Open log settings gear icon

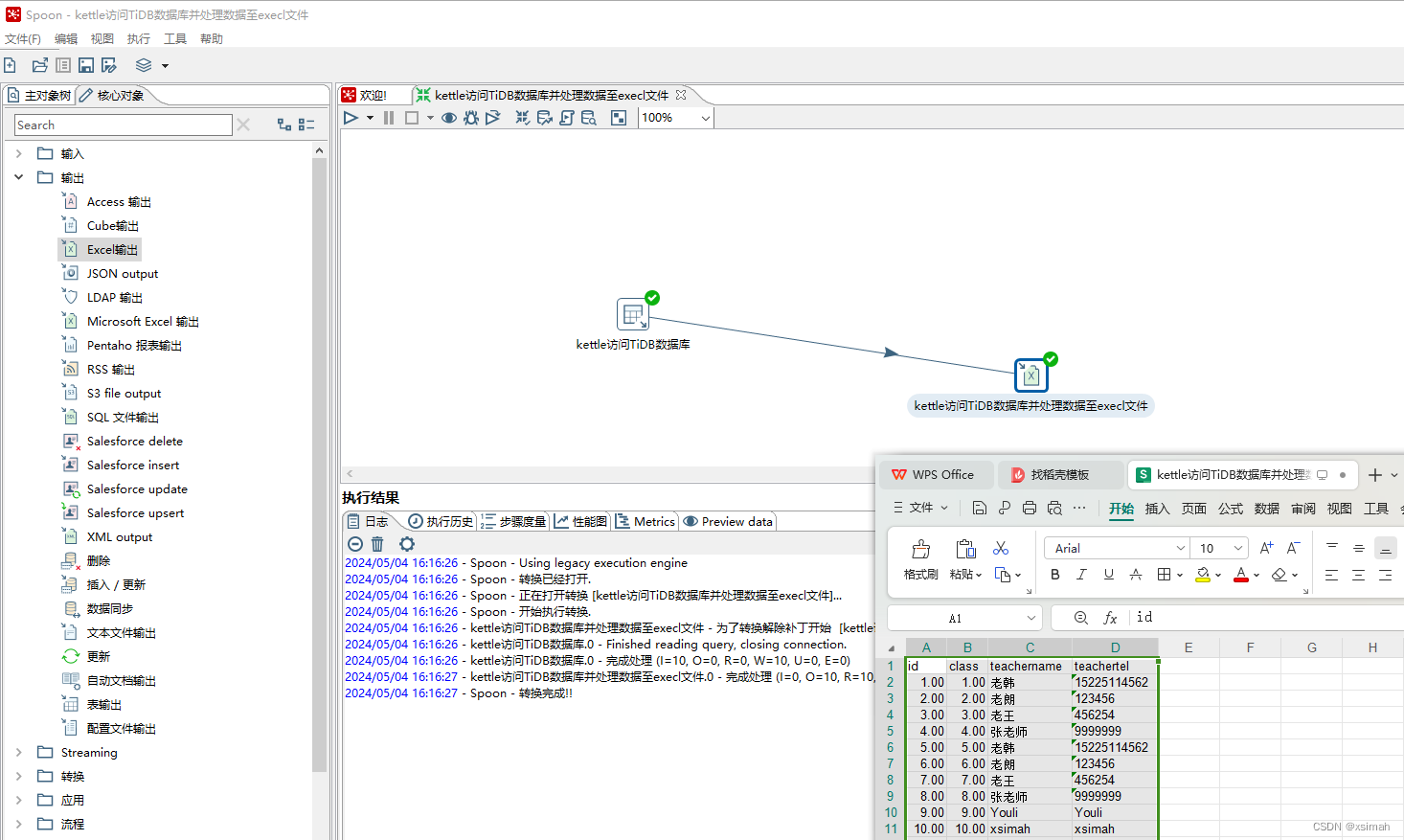(x=407, y=544)
